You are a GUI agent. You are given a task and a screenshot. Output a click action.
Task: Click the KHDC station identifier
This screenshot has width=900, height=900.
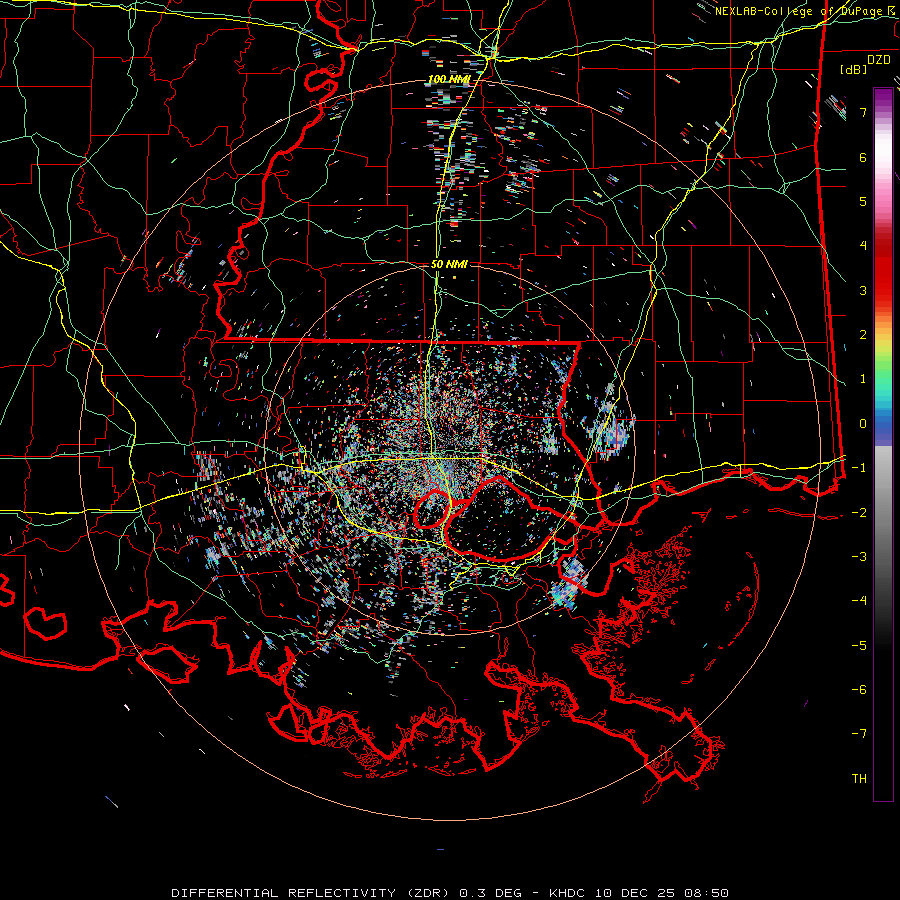(x=568, y=893)
